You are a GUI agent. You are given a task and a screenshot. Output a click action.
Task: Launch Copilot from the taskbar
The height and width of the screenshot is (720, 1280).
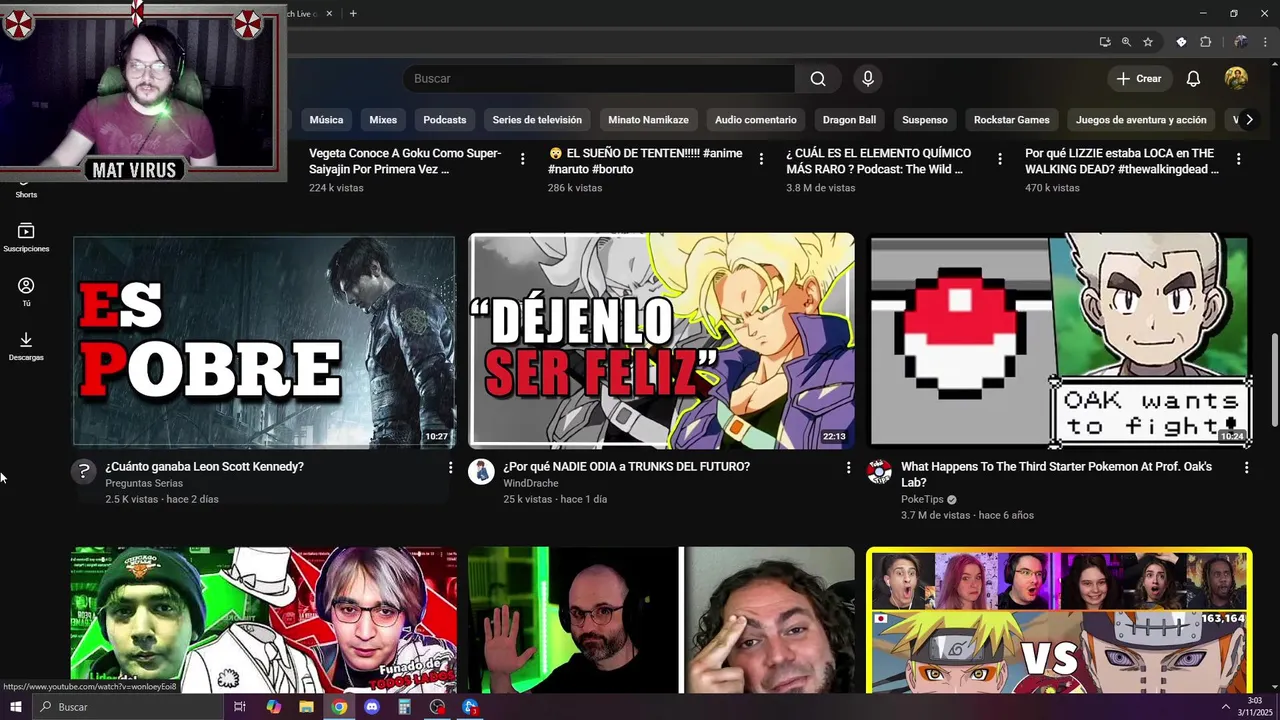tap(274, 707)
